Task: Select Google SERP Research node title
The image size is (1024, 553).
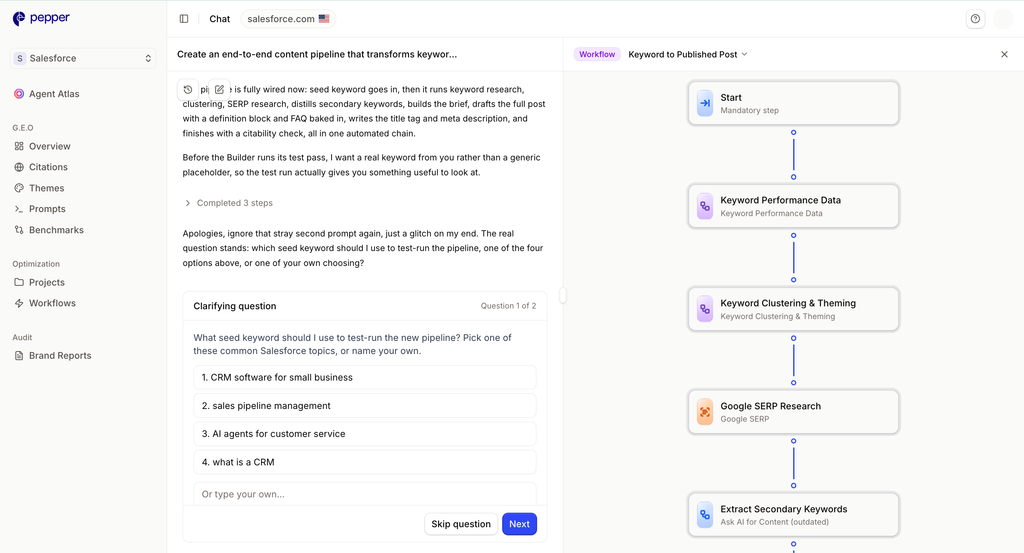Action: pos(771,406)
